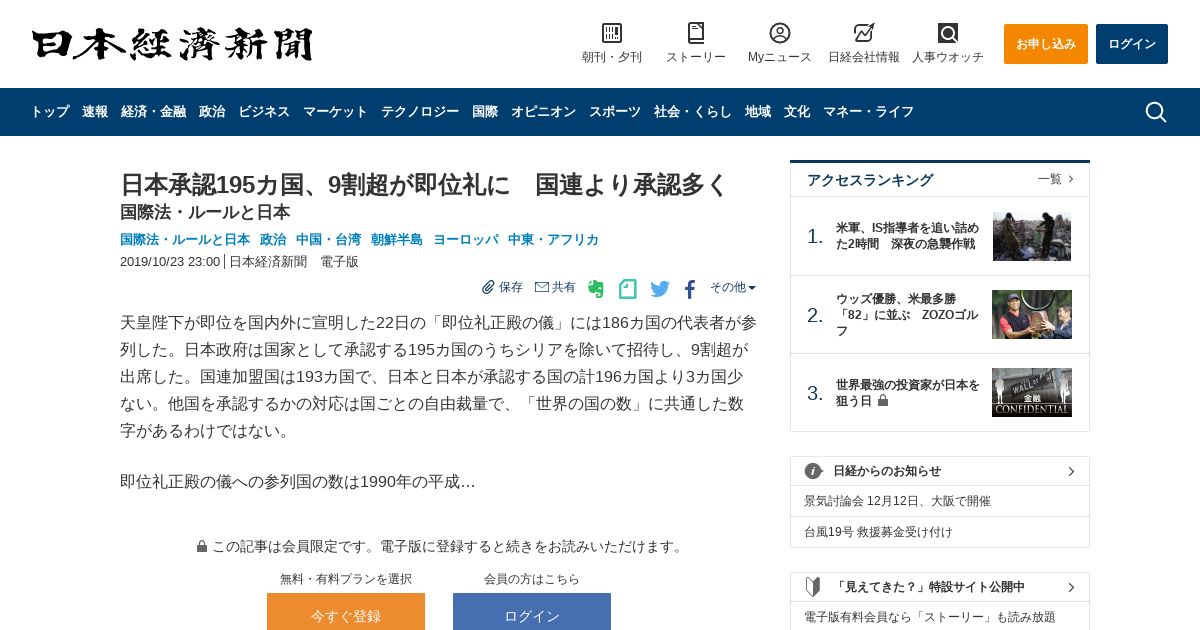This screenshot has height=630, width=1200.
Task: Share the article with the green note icon
Action: tap(628, 289)
